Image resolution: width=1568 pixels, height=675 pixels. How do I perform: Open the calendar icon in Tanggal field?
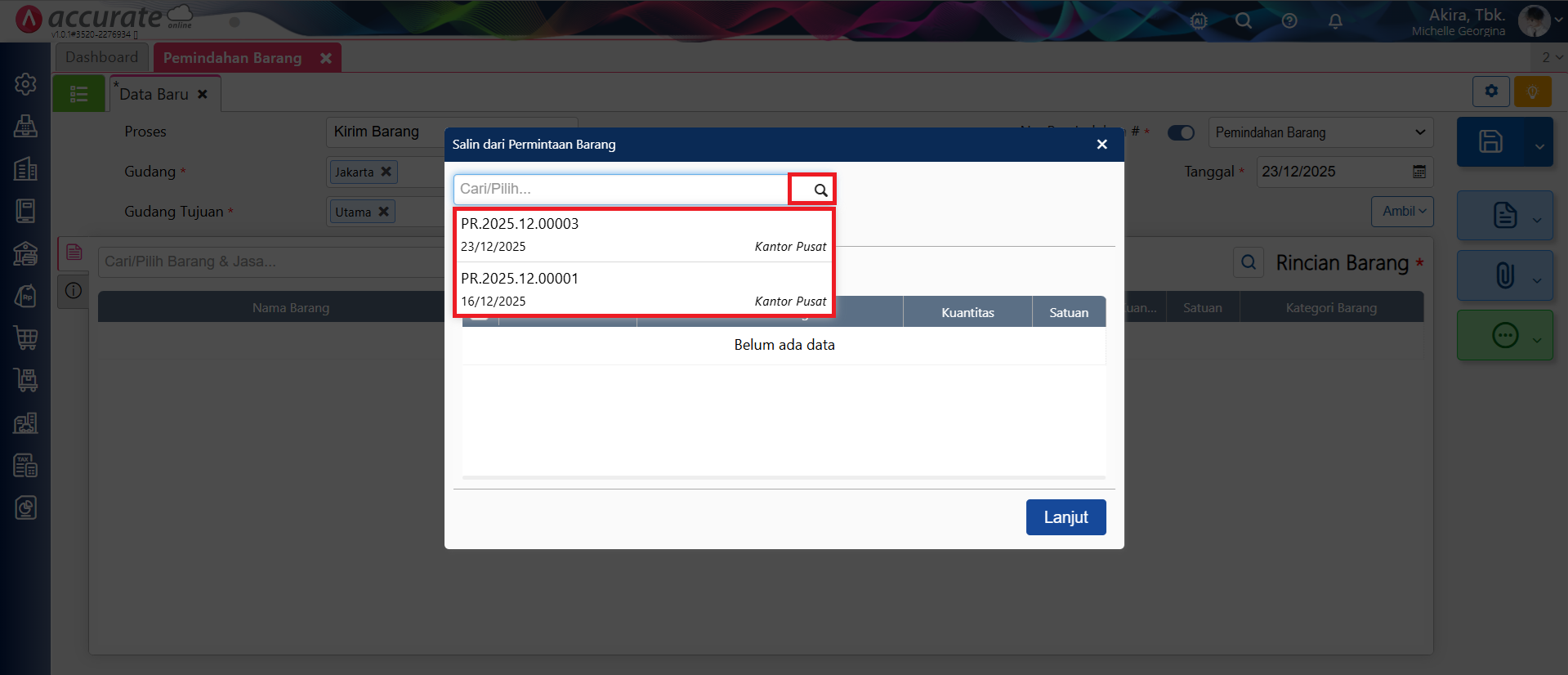tap(1419, 172)
